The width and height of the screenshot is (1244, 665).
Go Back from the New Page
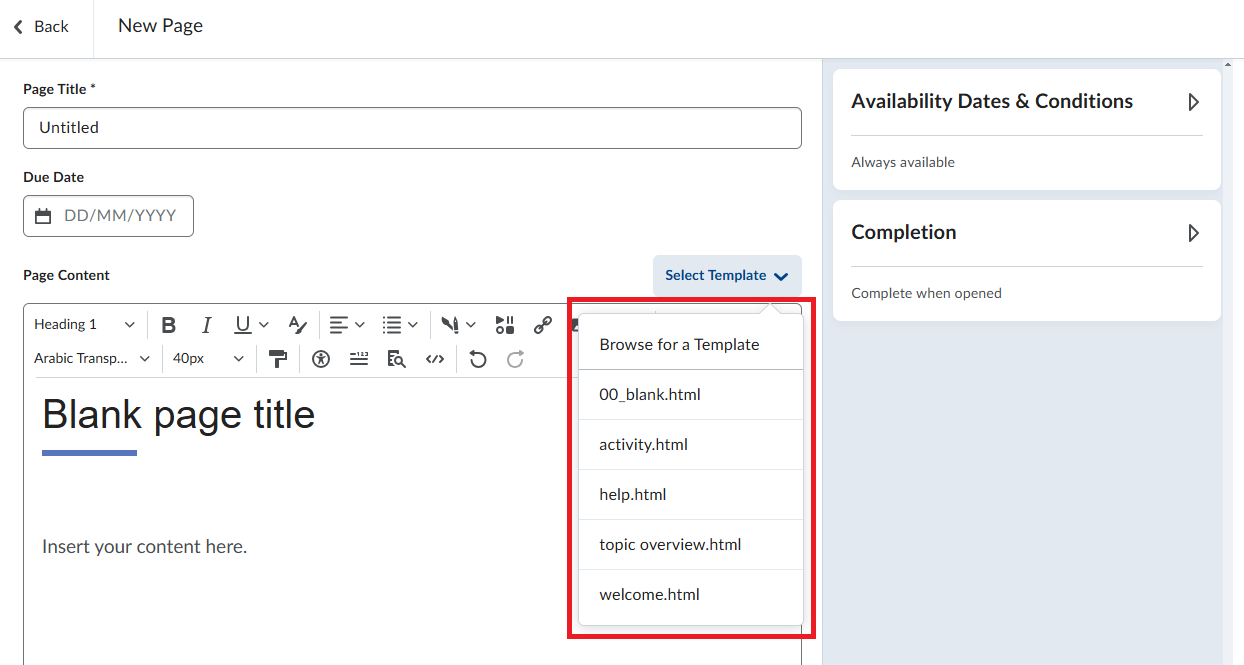tap(41, 27)
